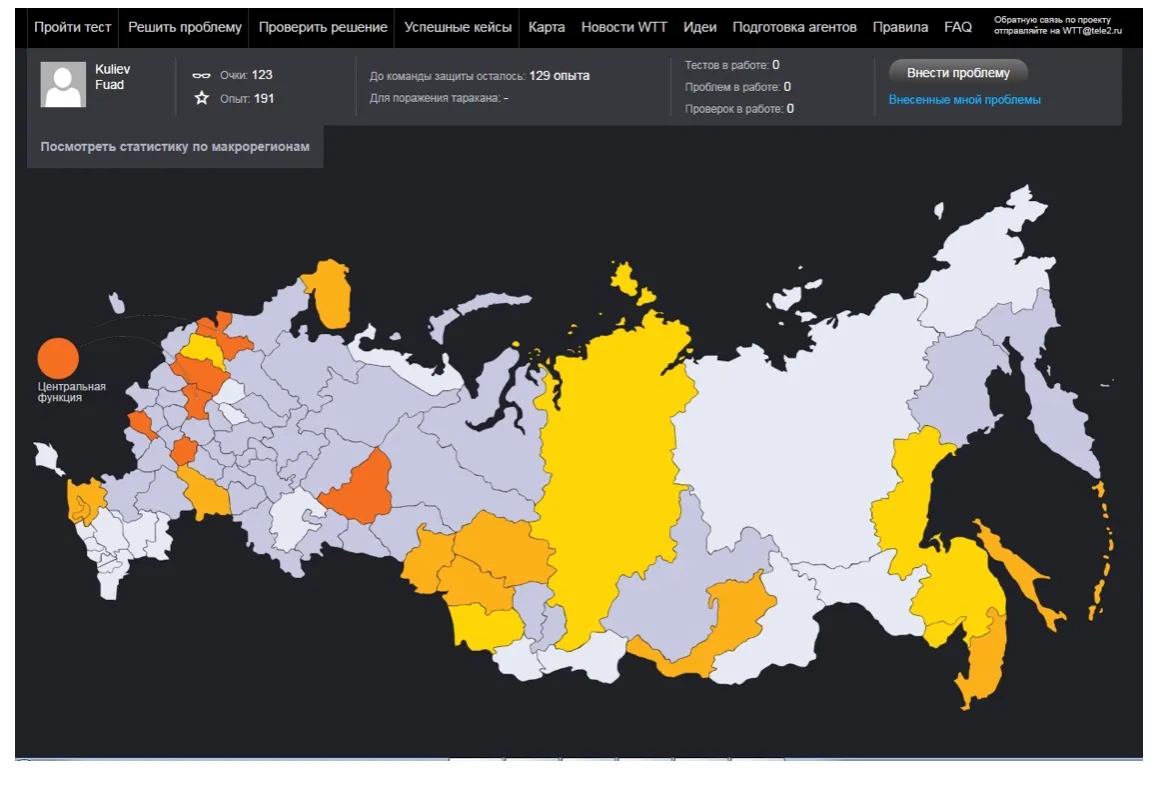Open the Правила page
This screenshot has height=789, width=1162.
[900, 27]
